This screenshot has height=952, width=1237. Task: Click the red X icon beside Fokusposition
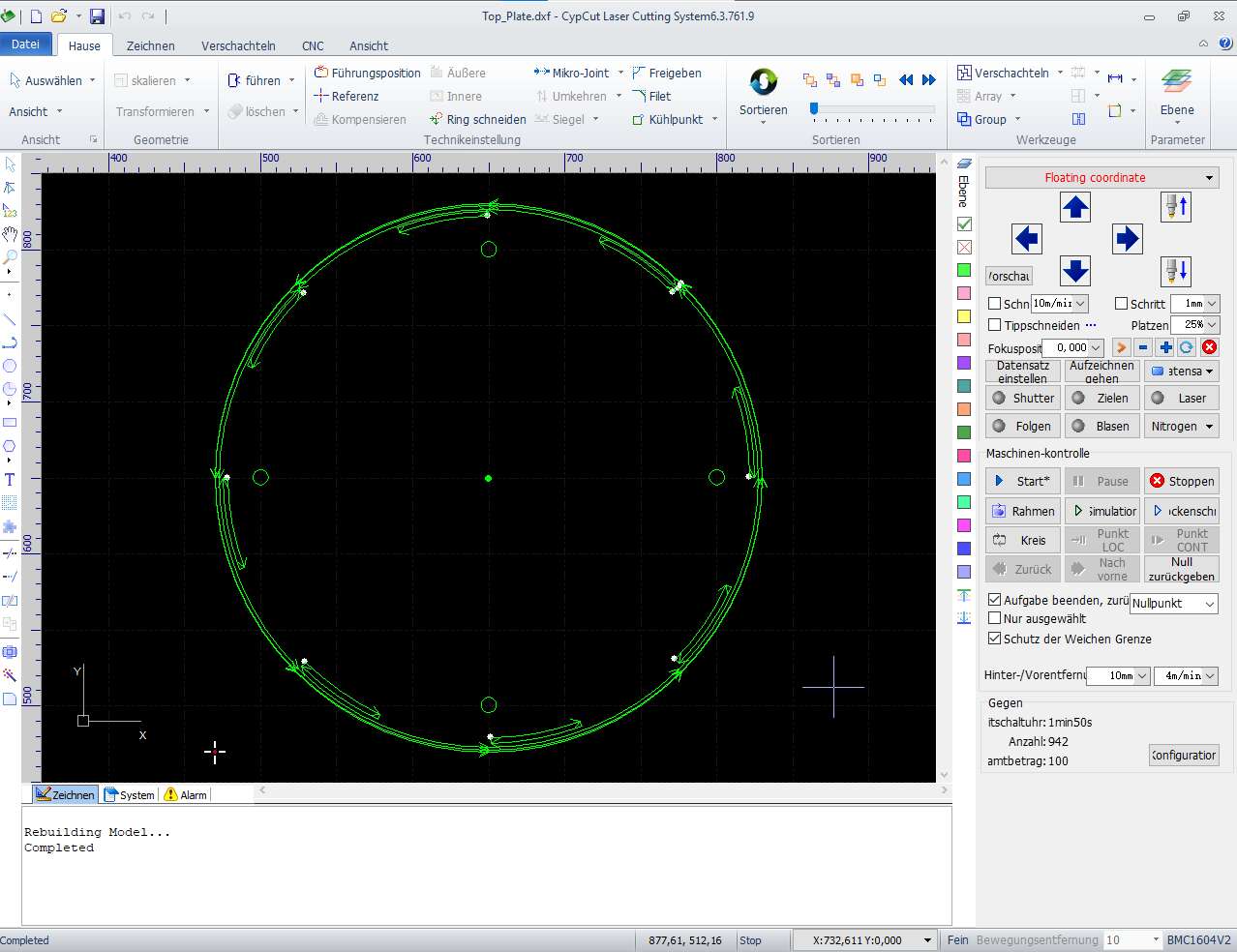coord(1209,347)
